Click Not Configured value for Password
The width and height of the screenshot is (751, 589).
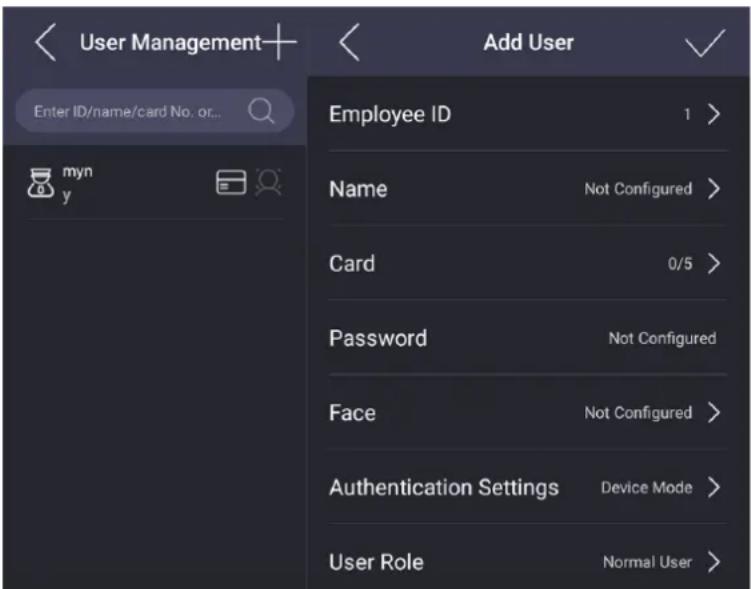tap(662, 339)
